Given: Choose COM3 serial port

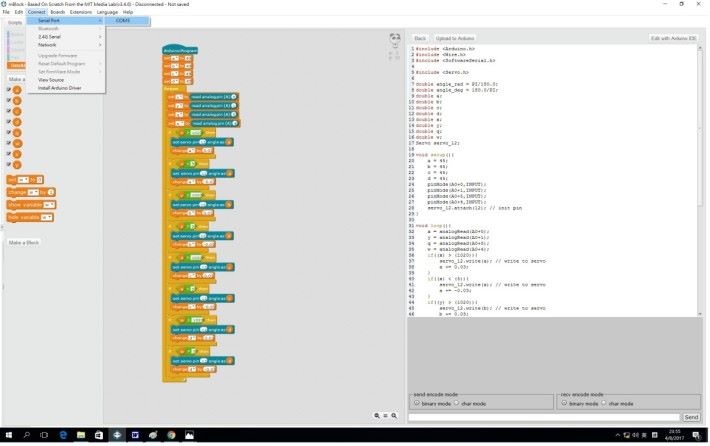Looking at the screenshot, I should click(127, 21).
